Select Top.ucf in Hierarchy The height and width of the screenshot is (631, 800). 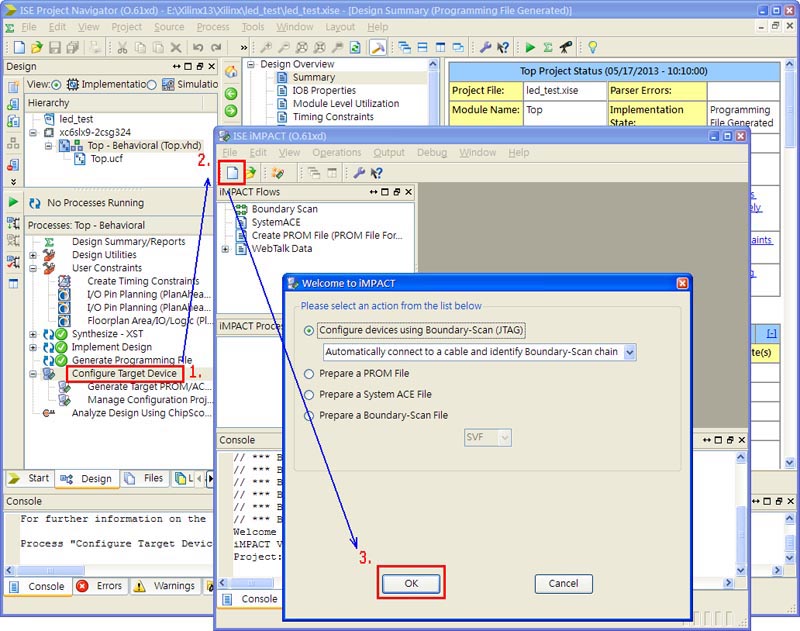106,159
